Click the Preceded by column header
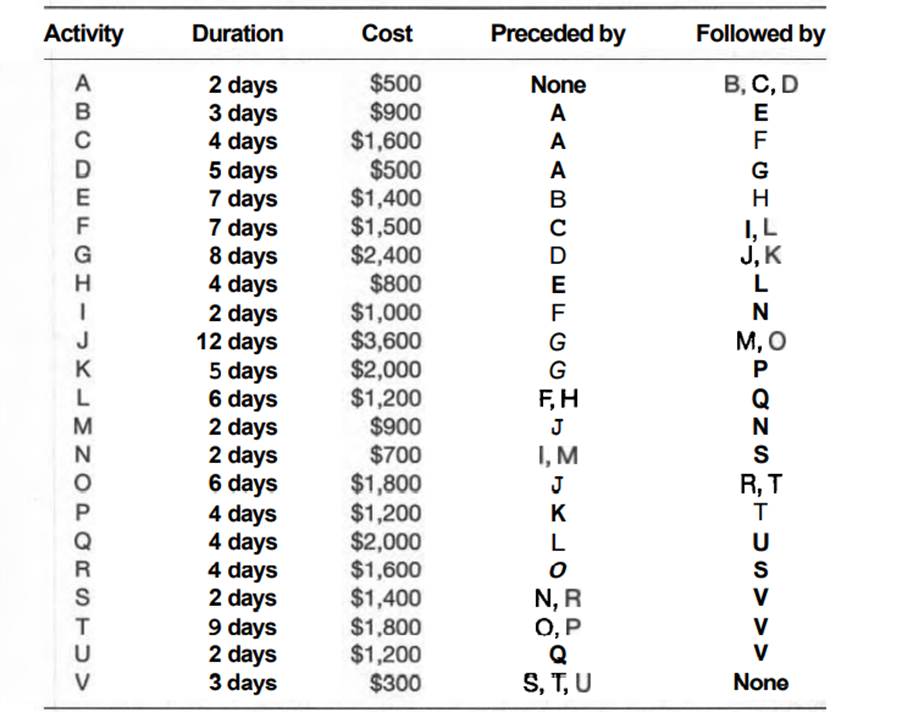This screenshot has width=902, height=712. pos(557,34)
